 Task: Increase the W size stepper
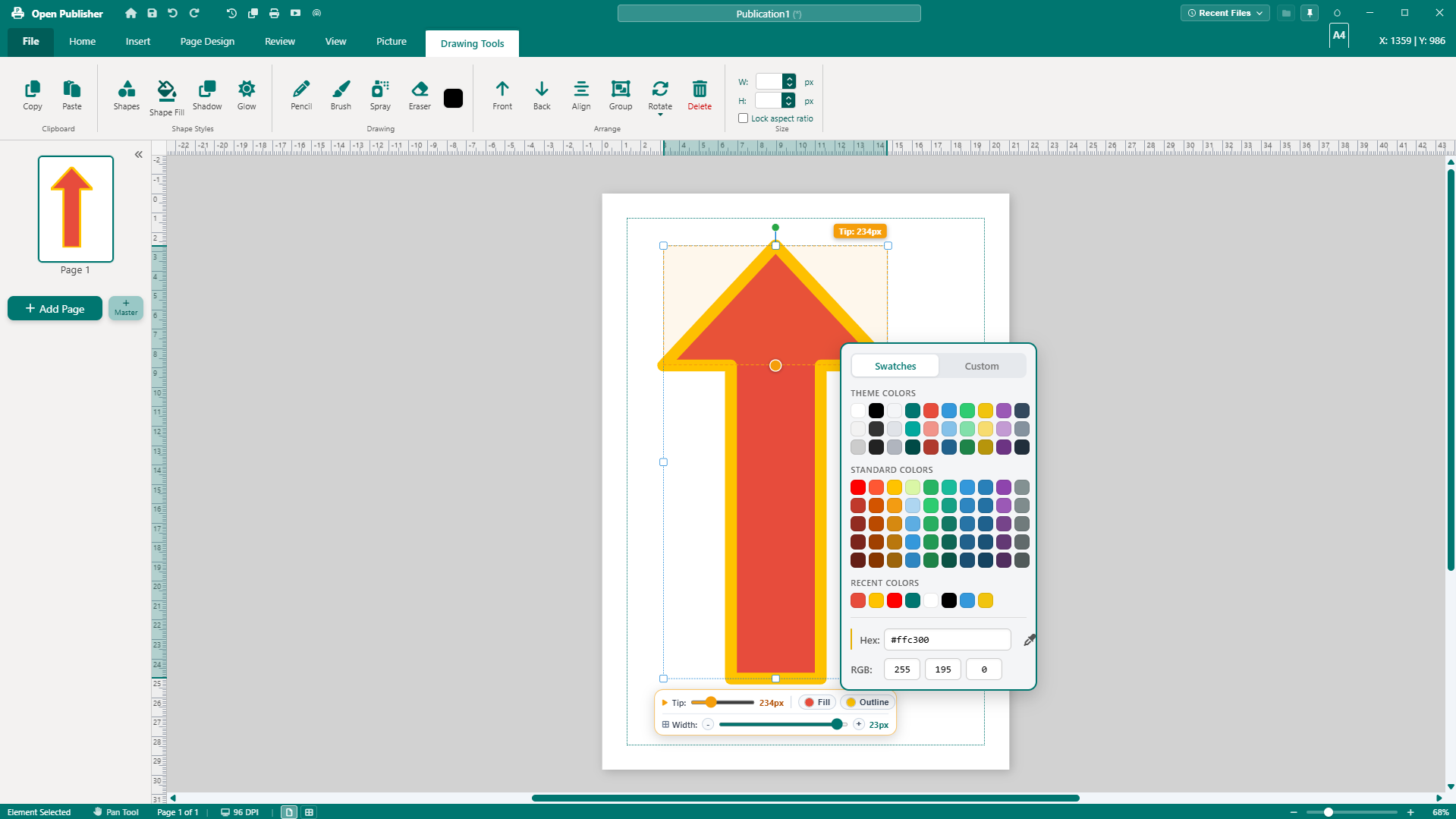point(789,78)
